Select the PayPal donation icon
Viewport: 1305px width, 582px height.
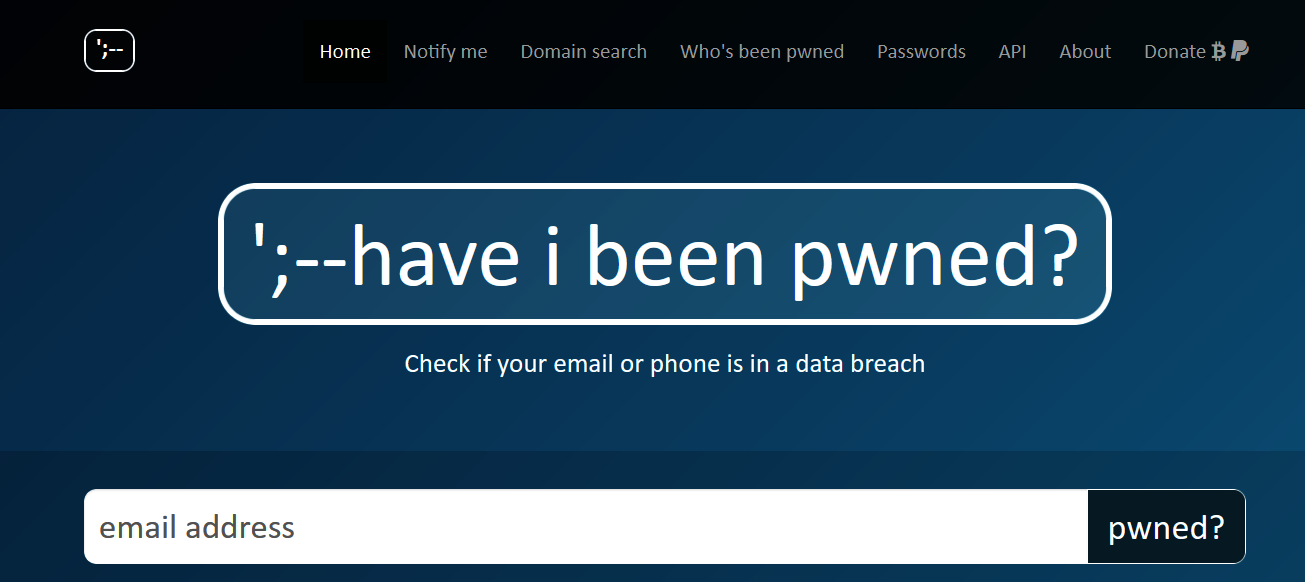pyautogui.click(x=1238, y=50)
